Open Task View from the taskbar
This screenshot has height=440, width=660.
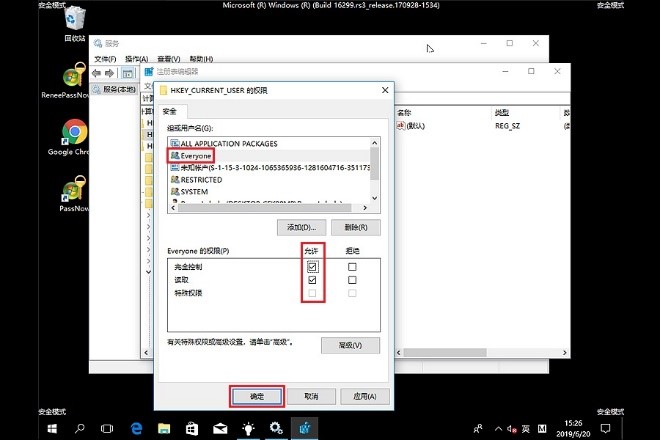pyautogui.click(x=107, y=429)
